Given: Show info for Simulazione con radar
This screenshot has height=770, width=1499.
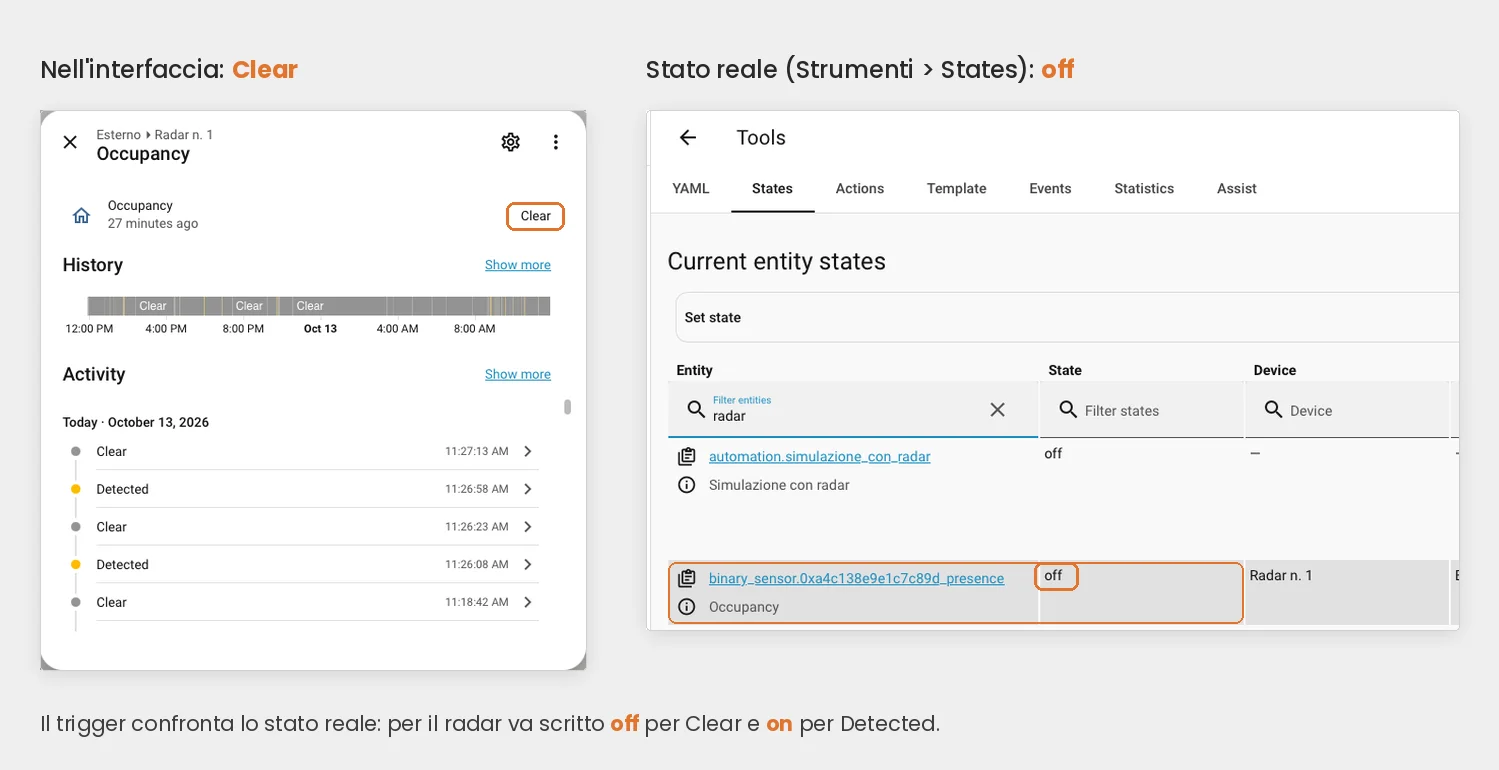Looking at the screenshot, I should tap(687, 485).
